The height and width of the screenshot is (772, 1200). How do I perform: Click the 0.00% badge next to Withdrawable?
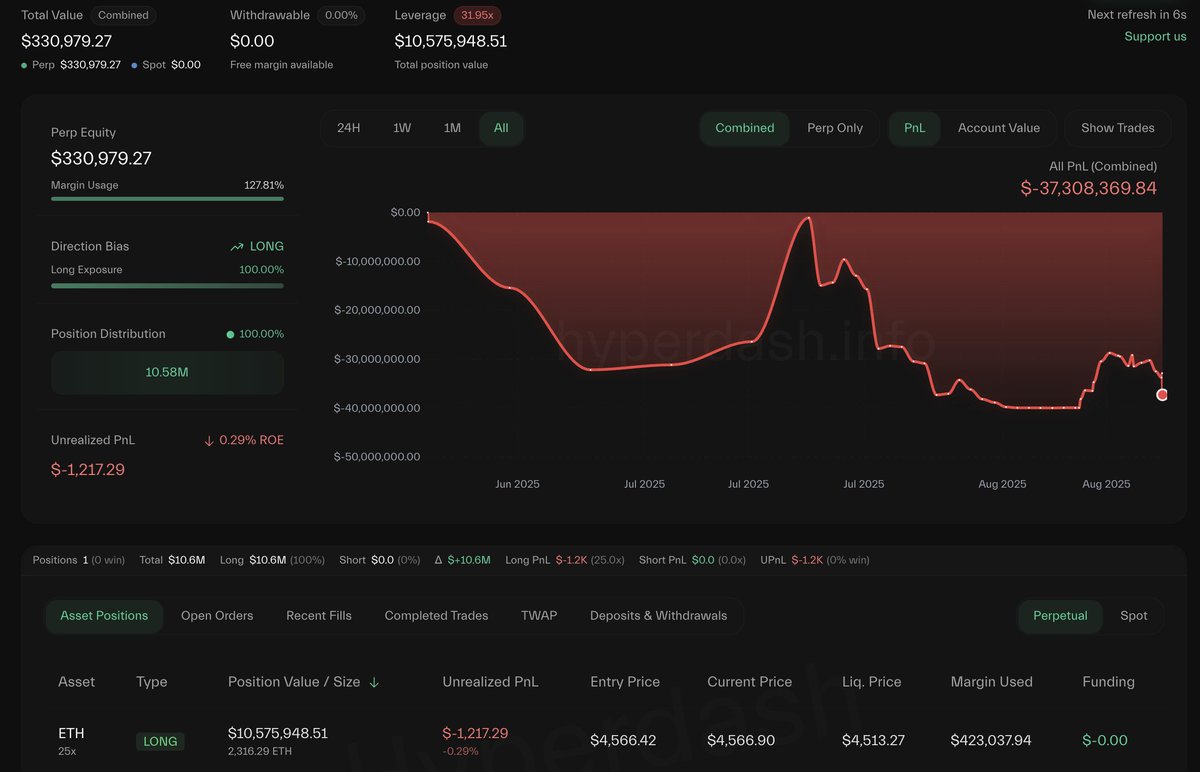(341, 15)
